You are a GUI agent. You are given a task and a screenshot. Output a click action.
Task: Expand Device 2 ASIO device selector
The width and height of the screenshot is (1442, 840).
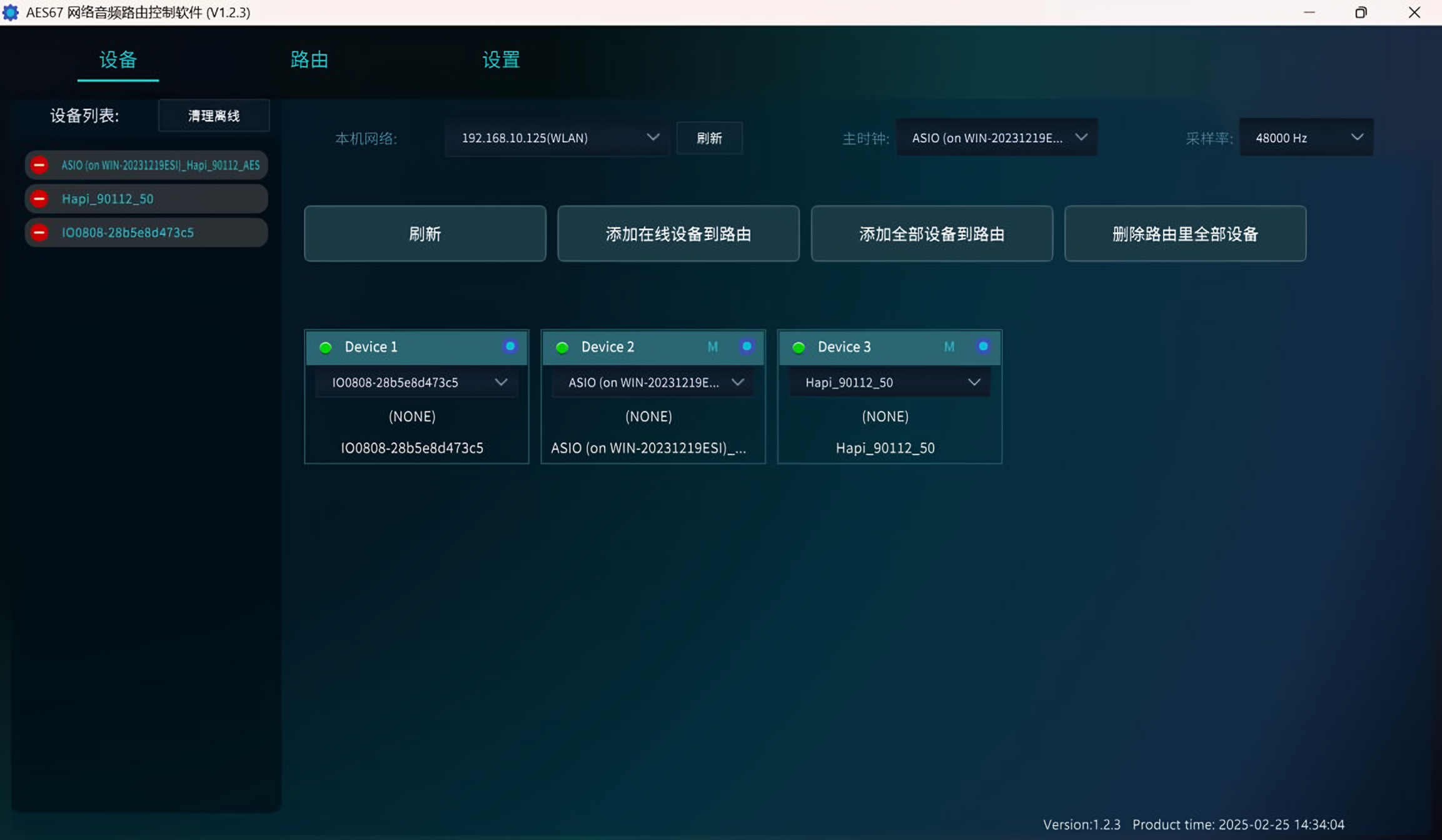653,382
